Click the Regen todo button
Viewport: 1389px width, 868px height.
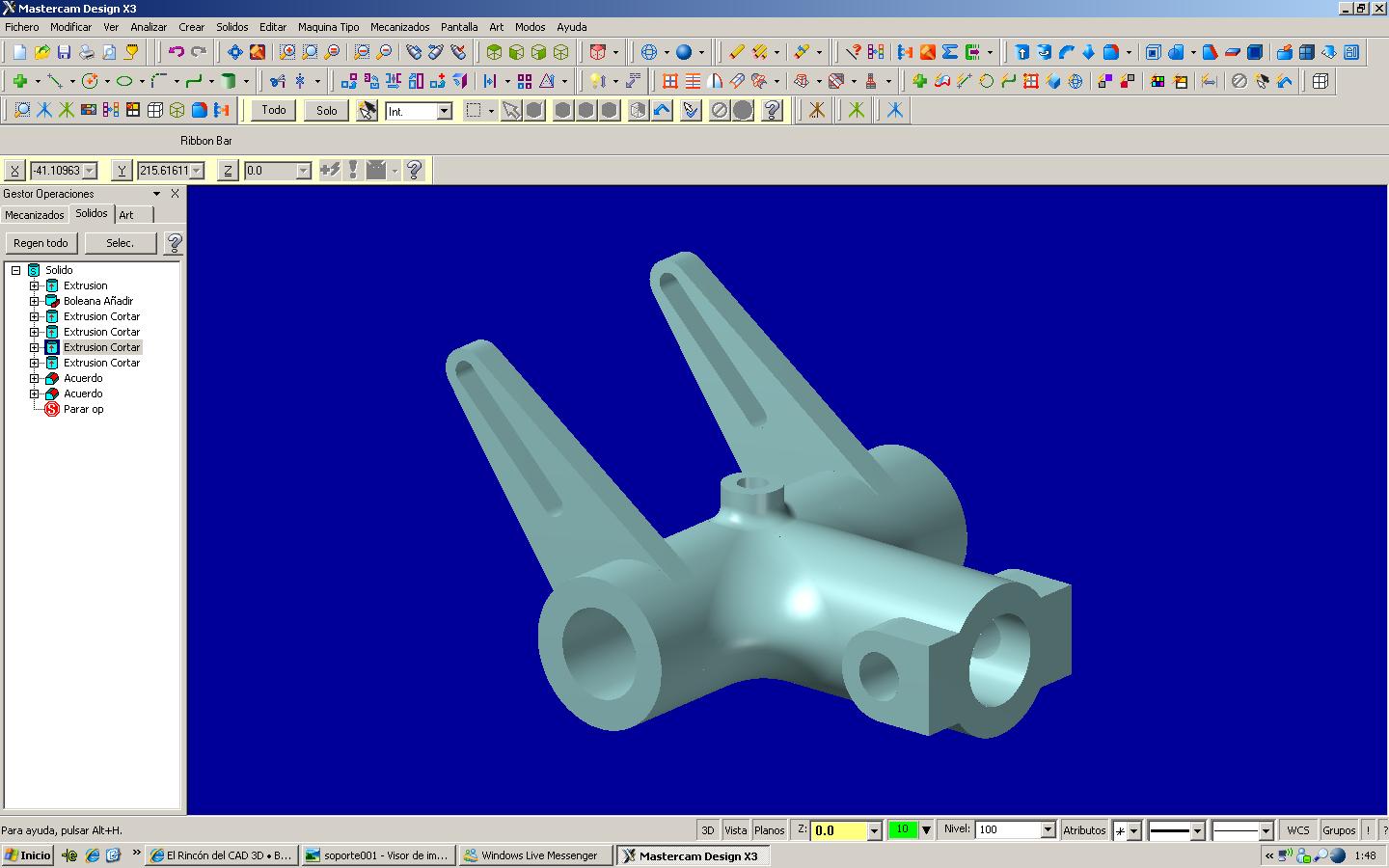(x=41, y=243)
